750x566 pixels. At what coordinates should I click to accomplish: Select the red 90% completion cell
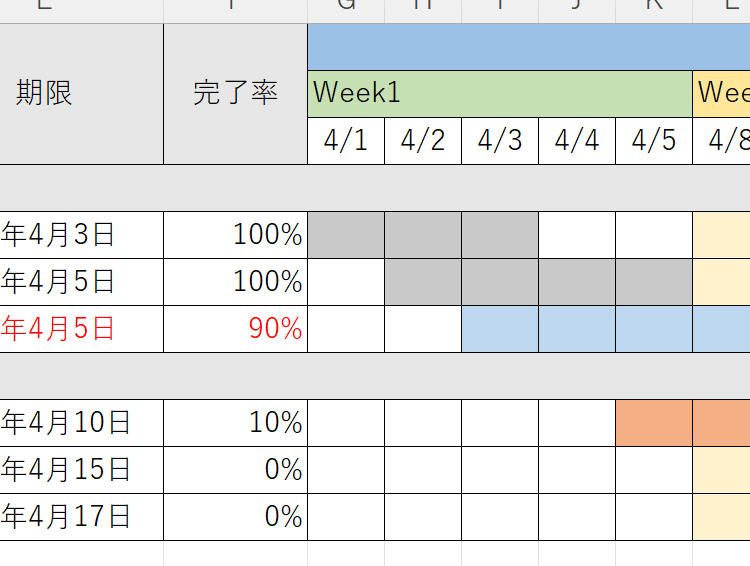tap(235, 329)
